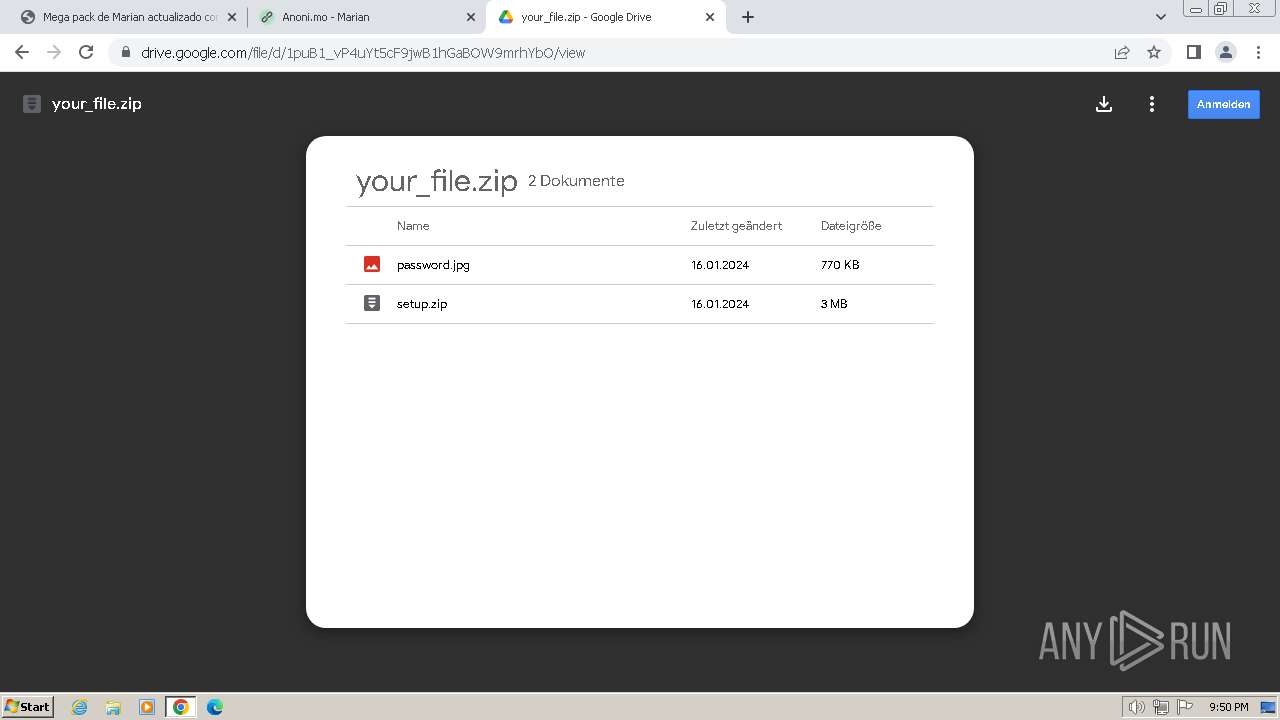Click the 16.01.2024 date for password.jpg
Viewport: 1280px width, 720px height.
point(720,265)
